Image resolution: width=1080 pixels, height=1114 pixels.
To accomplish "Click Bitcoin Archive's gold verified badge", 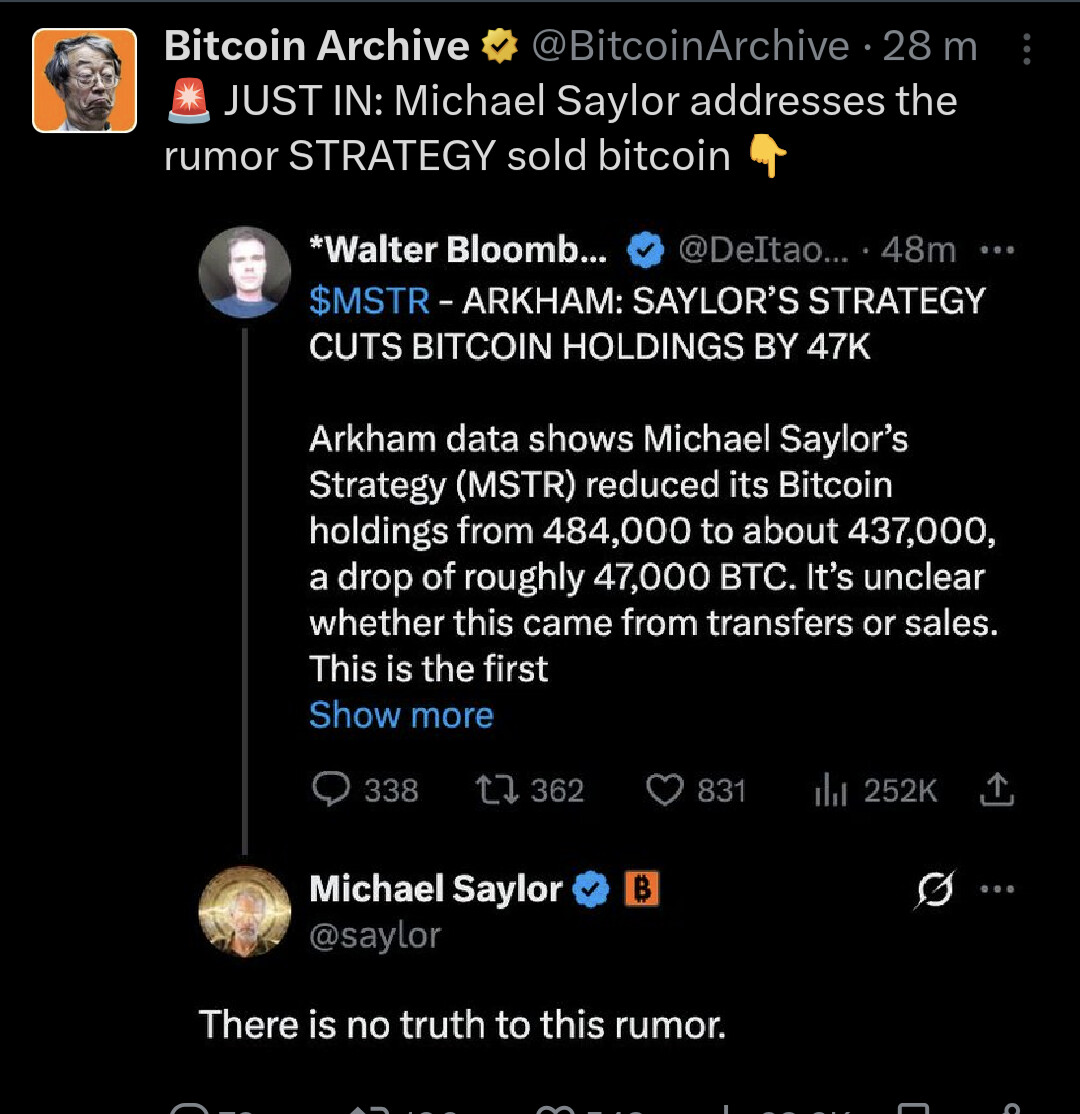I will (500, 45).
